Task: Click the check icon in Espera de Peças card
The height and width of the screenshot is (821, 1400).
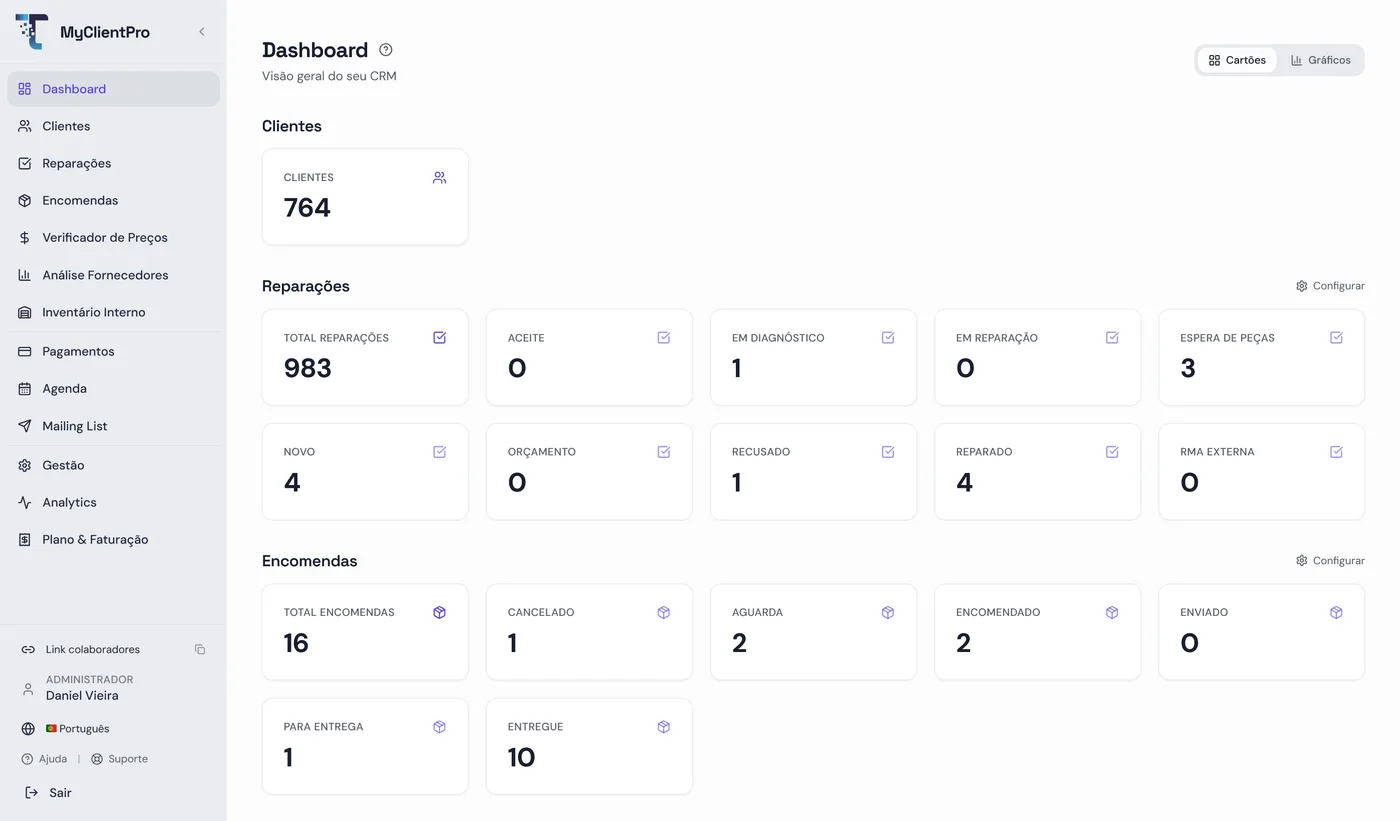Action: 1336,338
